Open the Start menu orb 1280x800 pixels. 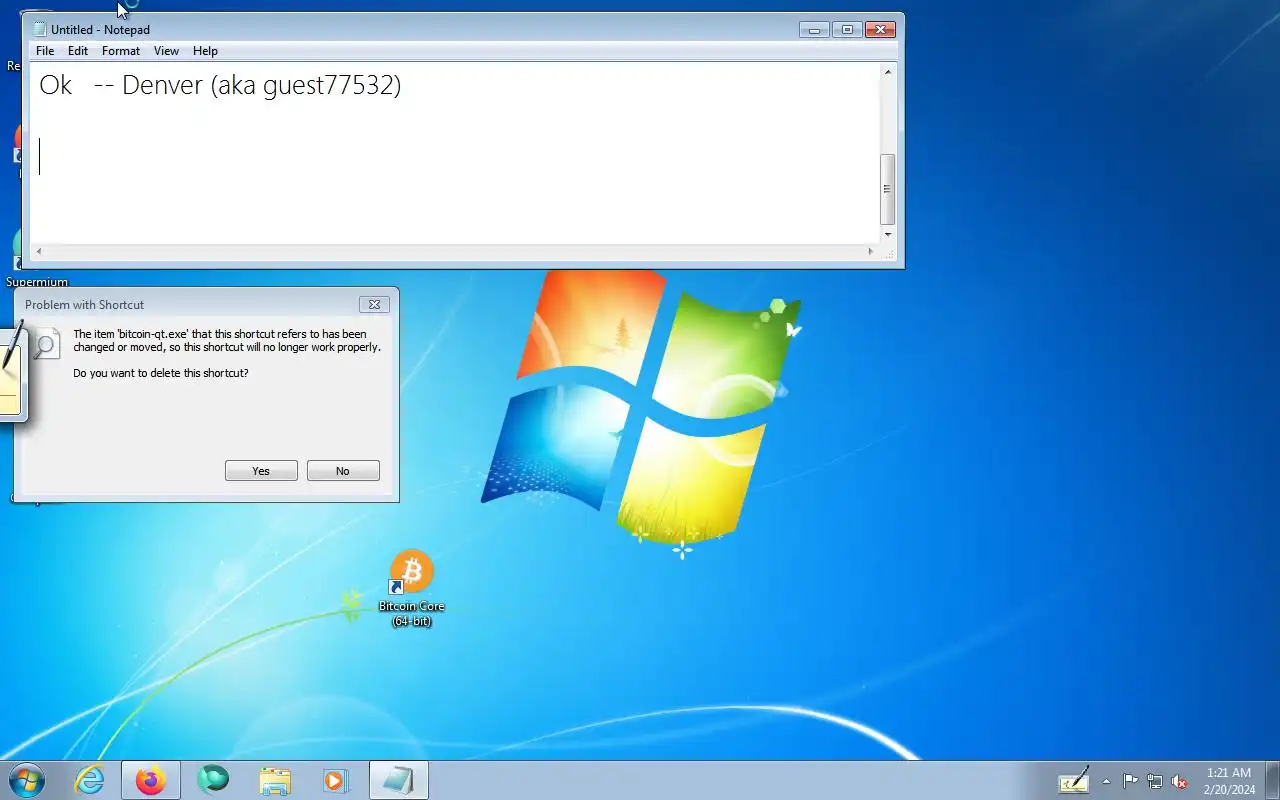26,780
